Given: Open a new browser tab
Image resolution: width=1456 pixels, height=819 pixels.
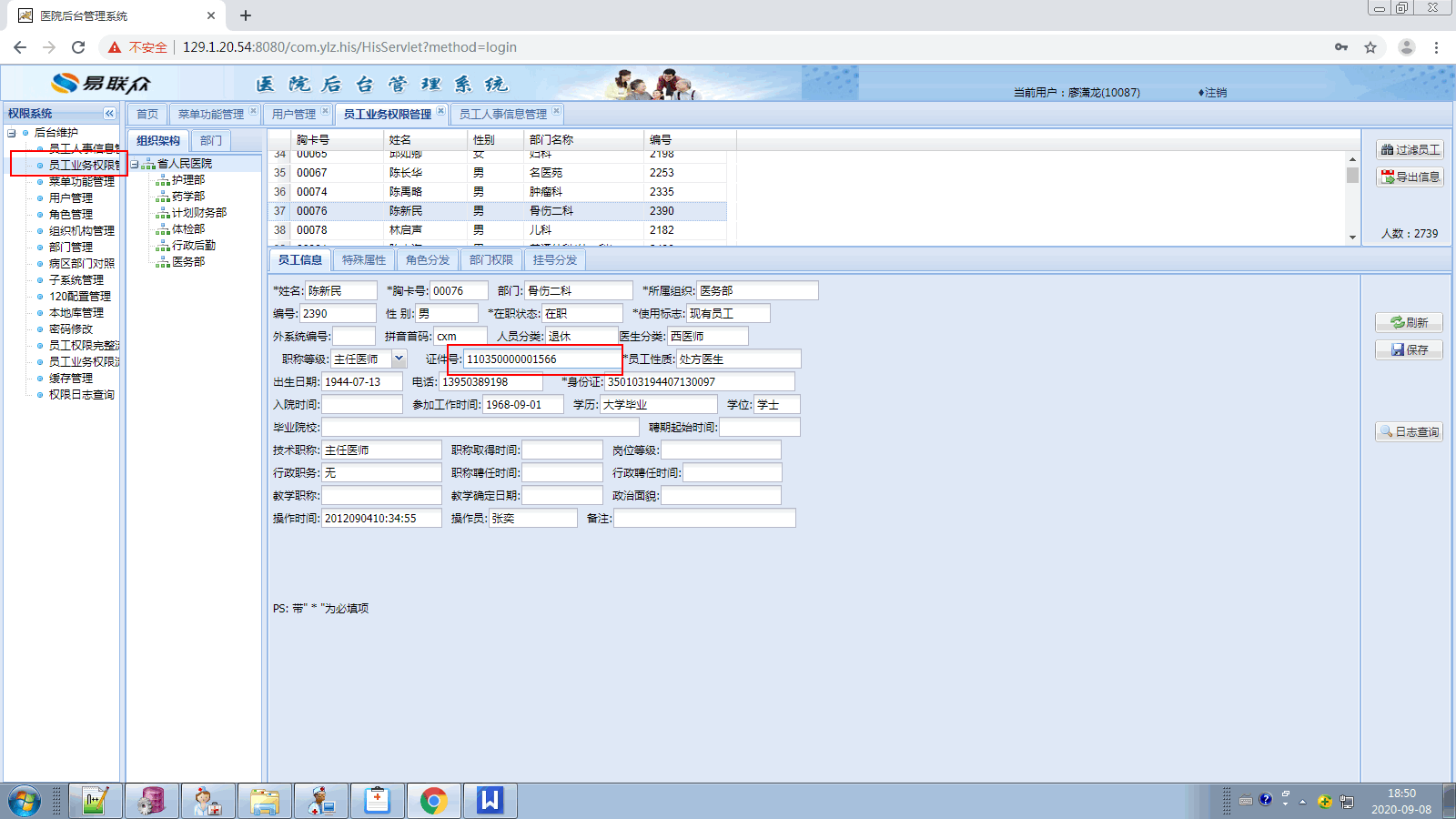Looking at the screenshot, I should (246, 15).
